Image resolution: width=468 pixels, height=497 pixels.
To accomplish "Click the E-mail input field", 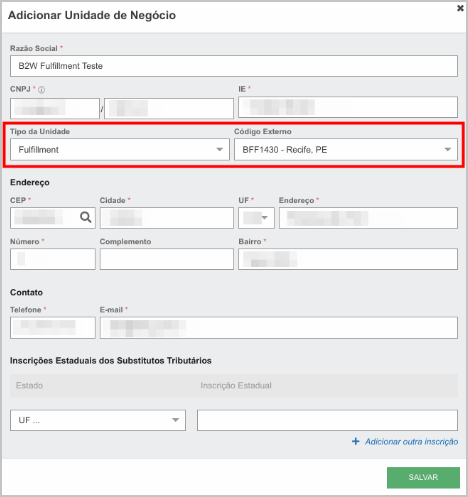I will click(279, 328).
